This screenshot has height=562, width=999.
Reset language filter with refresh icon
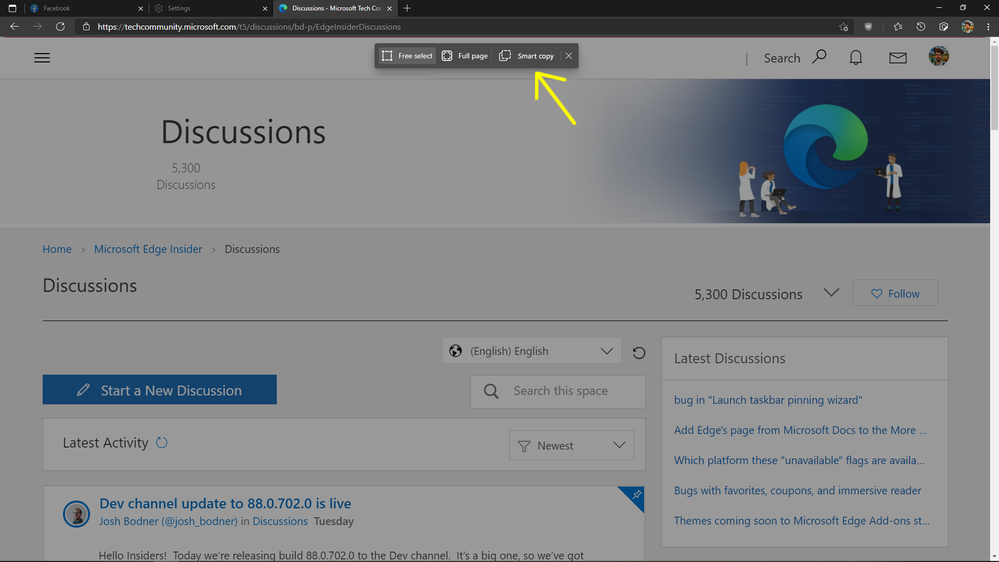point(638,352)
